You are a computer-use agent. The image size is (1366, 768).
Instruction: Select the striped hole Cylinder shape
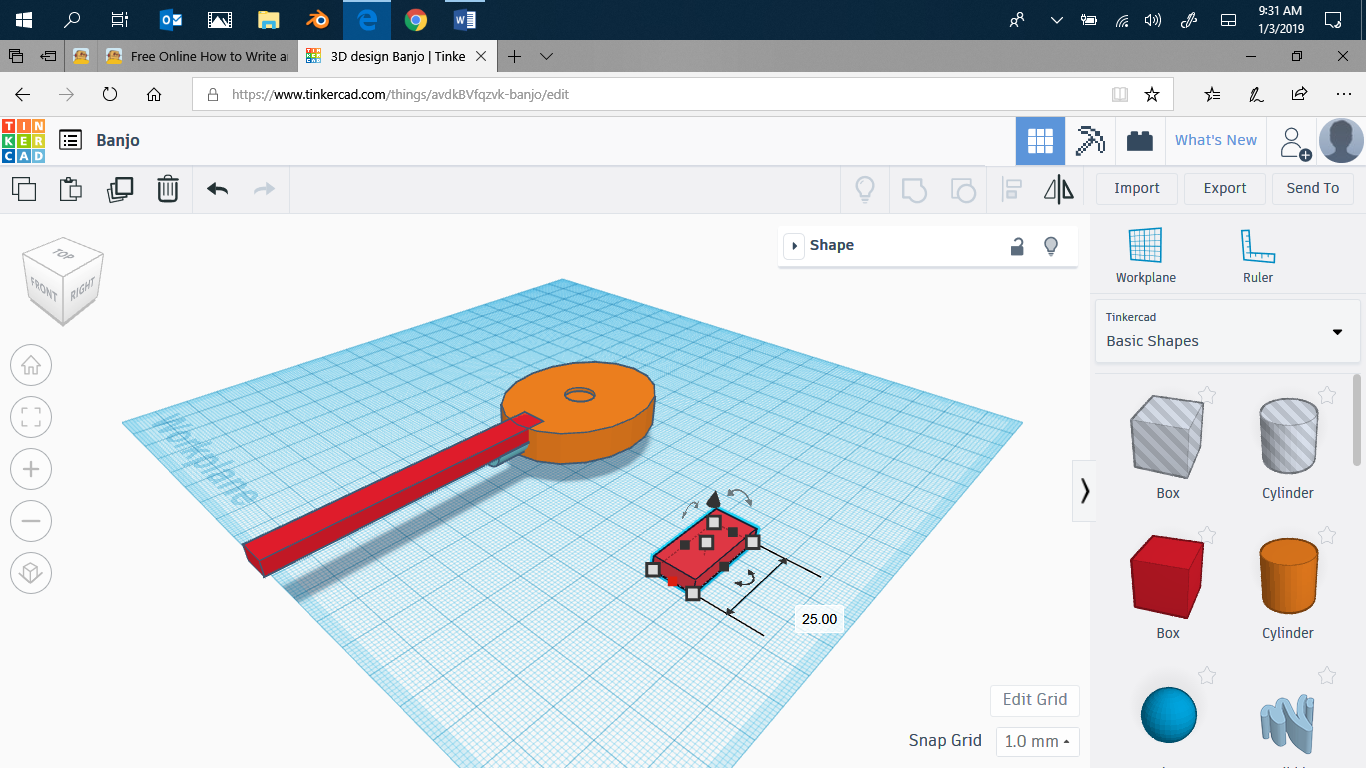(1288, 435)
